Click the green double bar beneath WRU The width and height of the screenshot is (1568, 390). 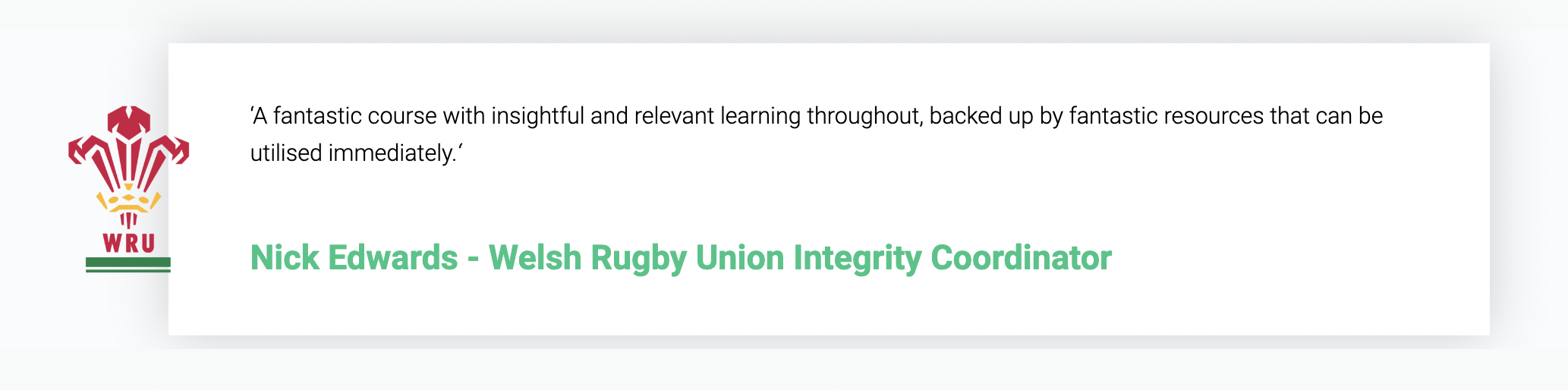(x=128, y=264)
